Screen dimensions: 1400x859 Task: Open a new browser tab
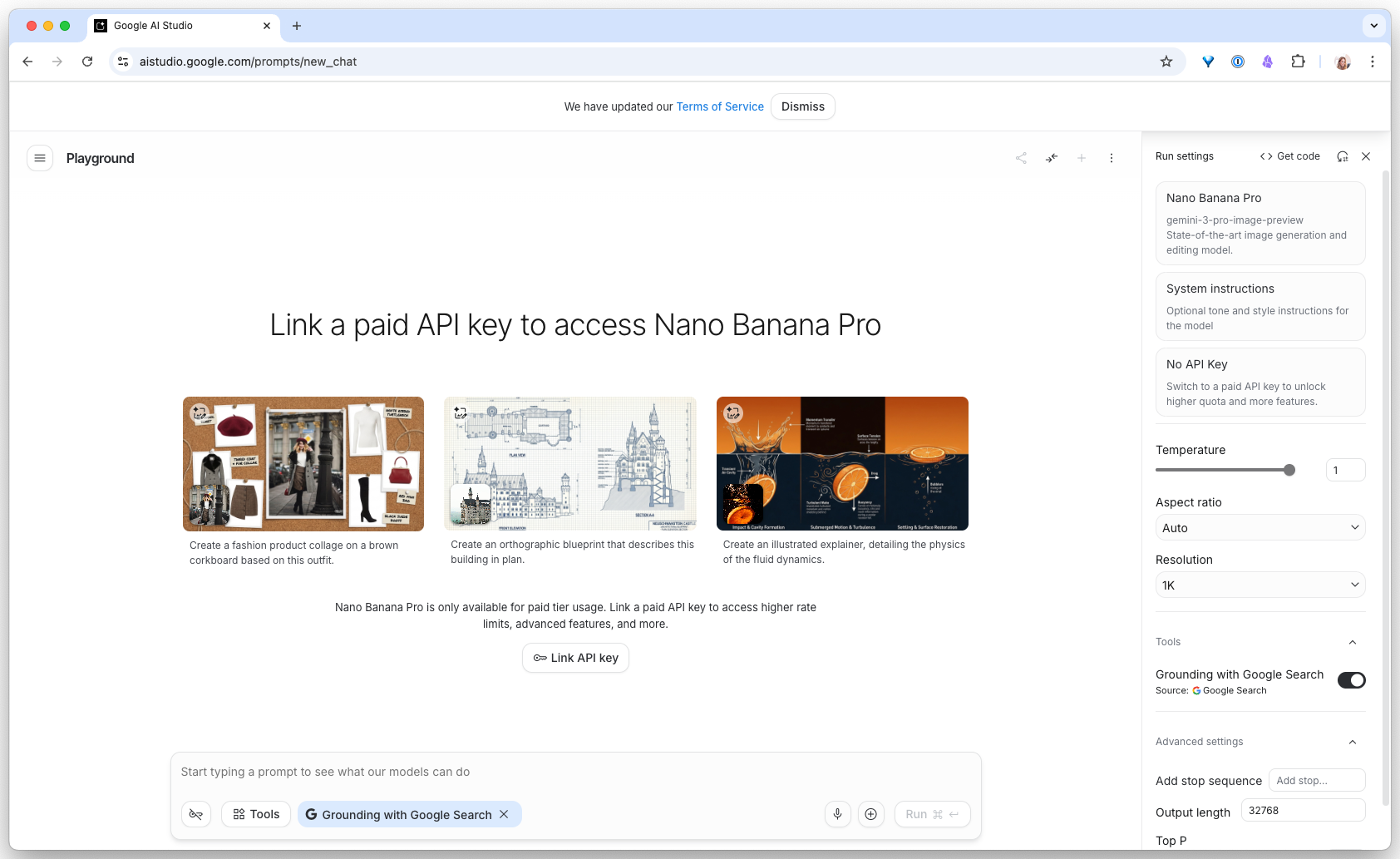[x=297, y=26]
